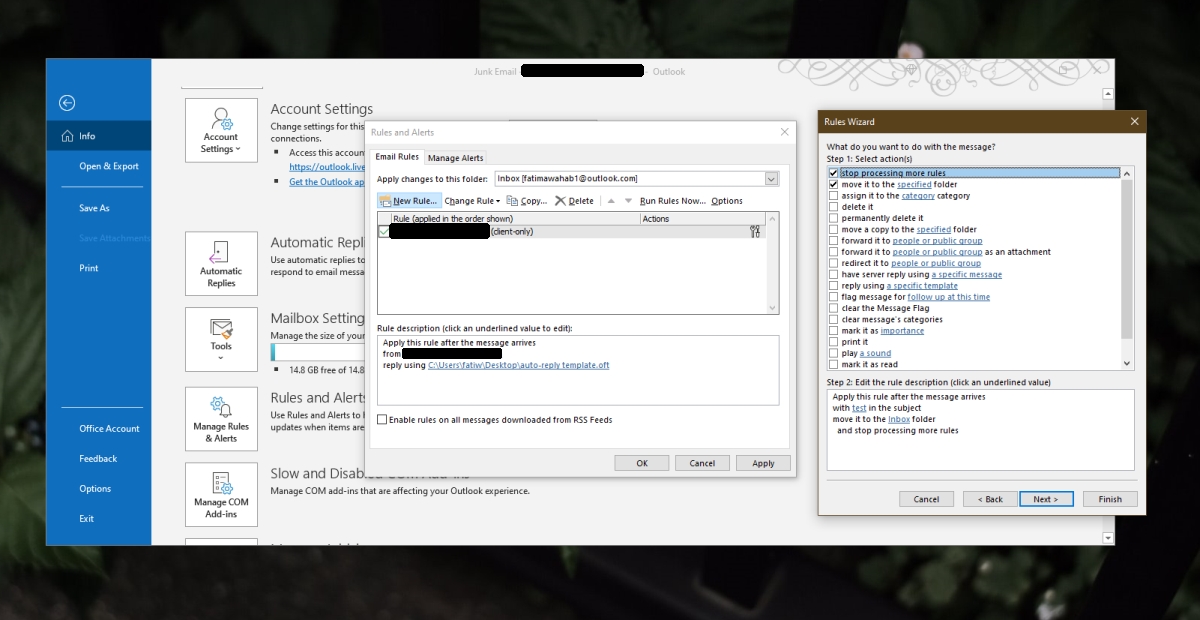This screenshot has height=620, width=1200.
Task: Close the Rules Wizard window
Action: point(1134,121)
